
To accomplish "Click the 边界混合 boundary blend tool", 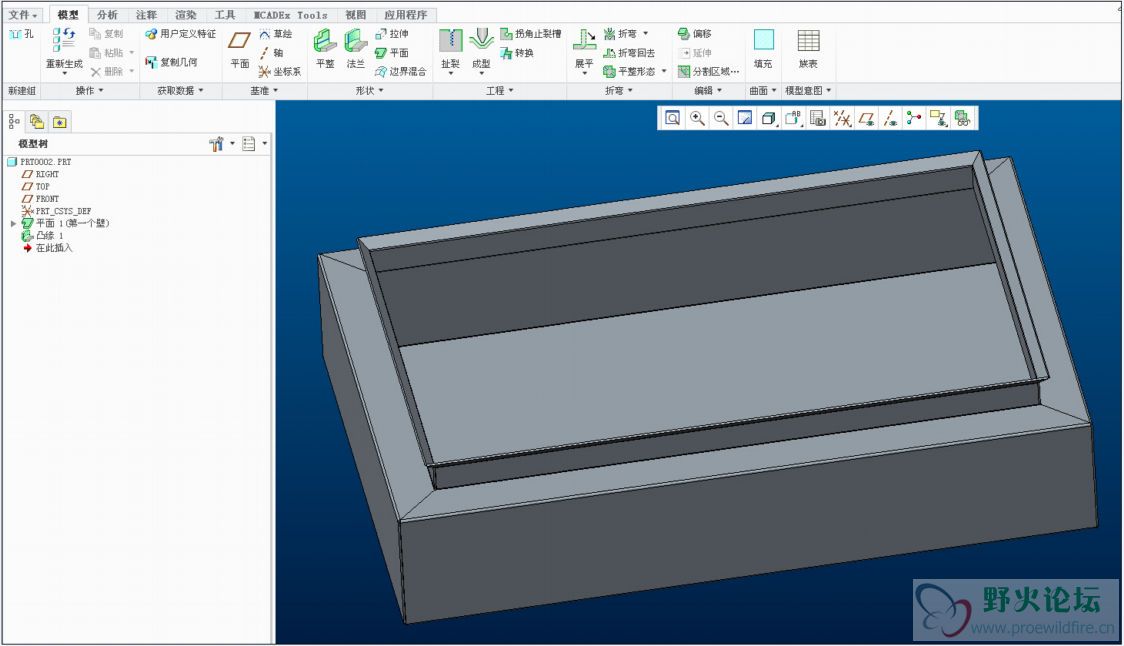I will pos(401,72).
